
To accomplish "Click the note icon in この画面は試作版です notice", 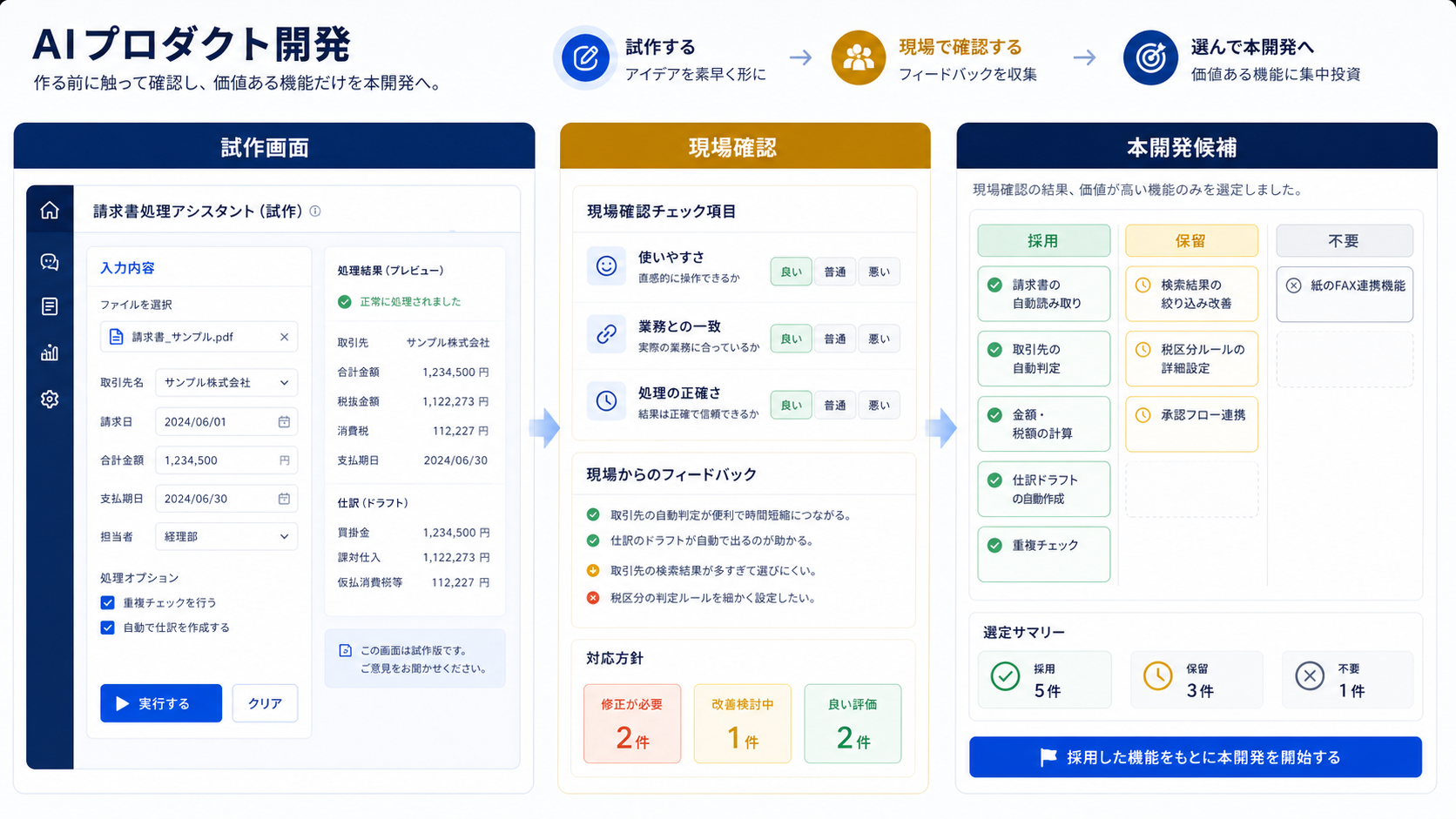I will 345,650.
